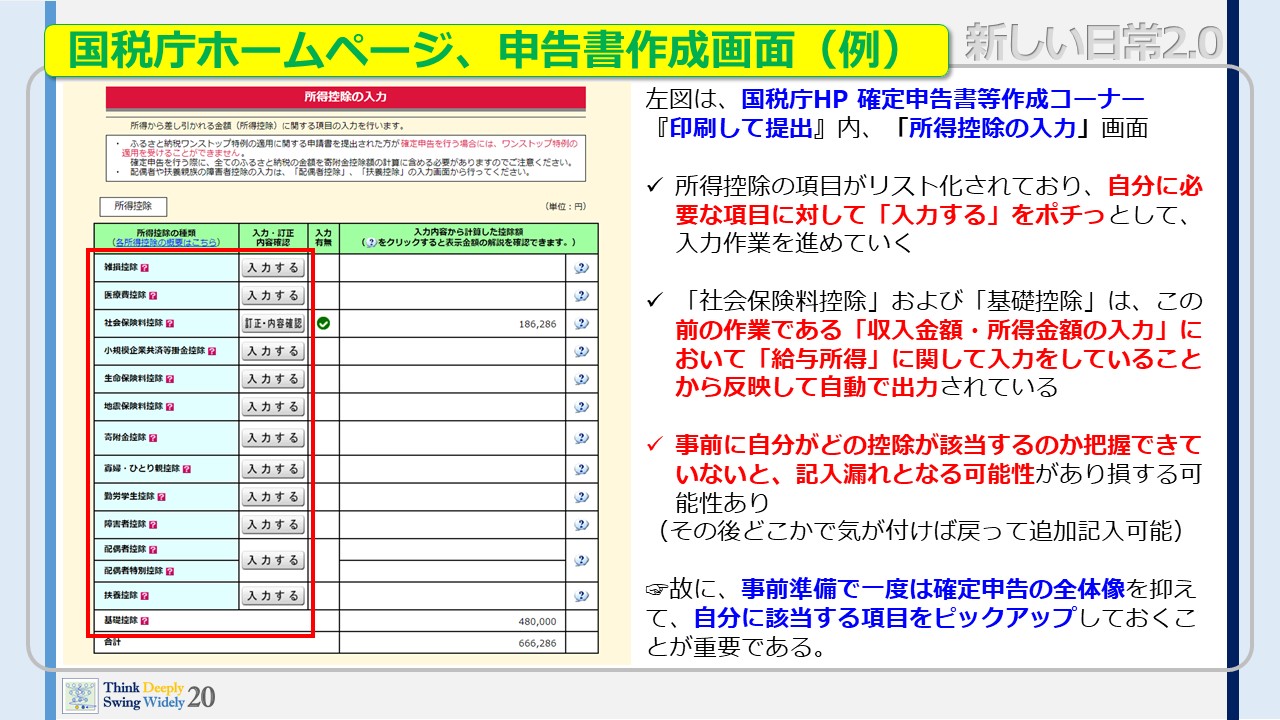Open help icon next to 社会保険料控除
Viewport: 1280px width, 720px height.
pyautogui.click(x=169, y=324)
